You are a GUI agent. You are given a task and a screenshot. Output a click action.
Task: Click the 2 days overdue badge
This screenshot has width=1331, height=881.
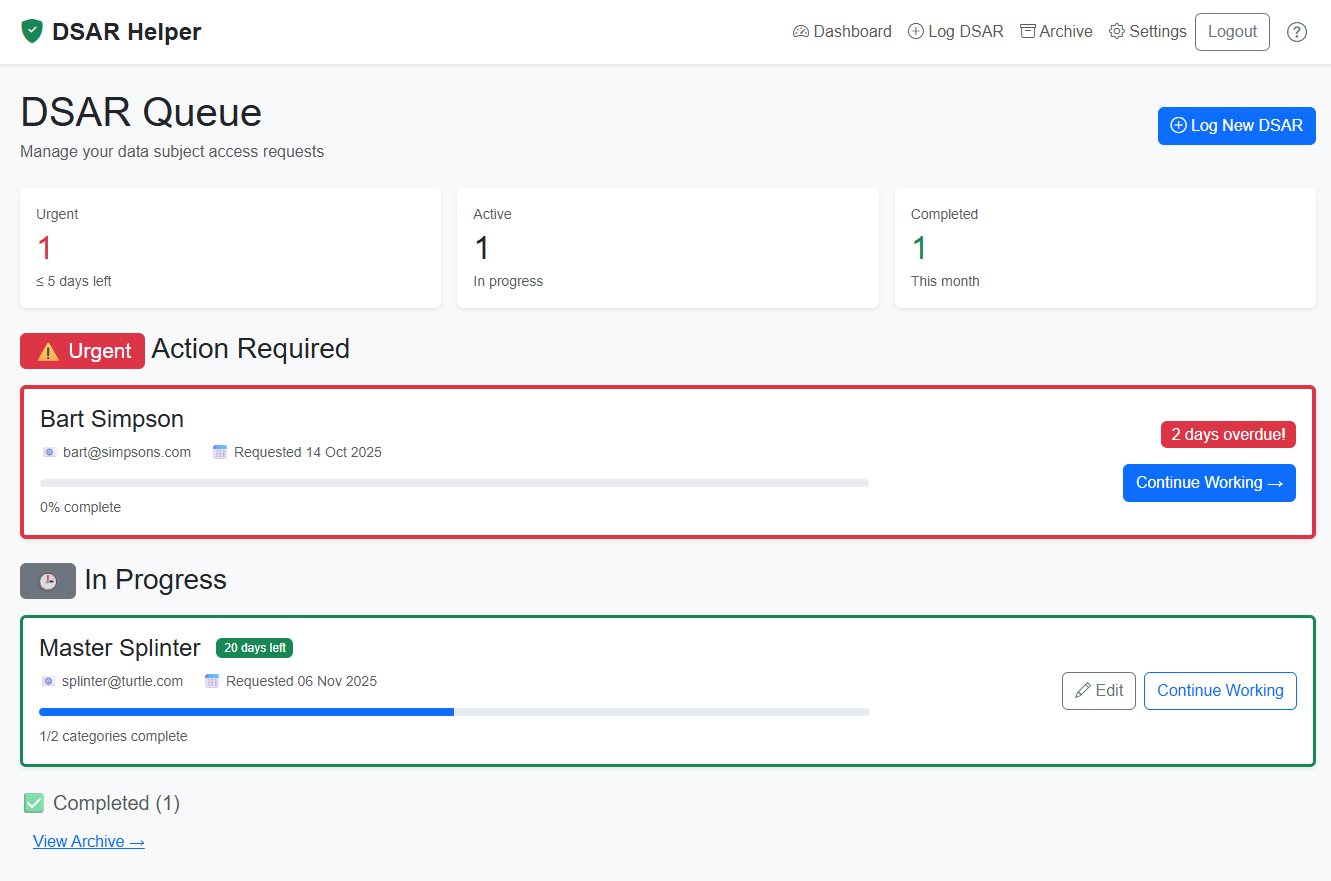click(1228, 434)
